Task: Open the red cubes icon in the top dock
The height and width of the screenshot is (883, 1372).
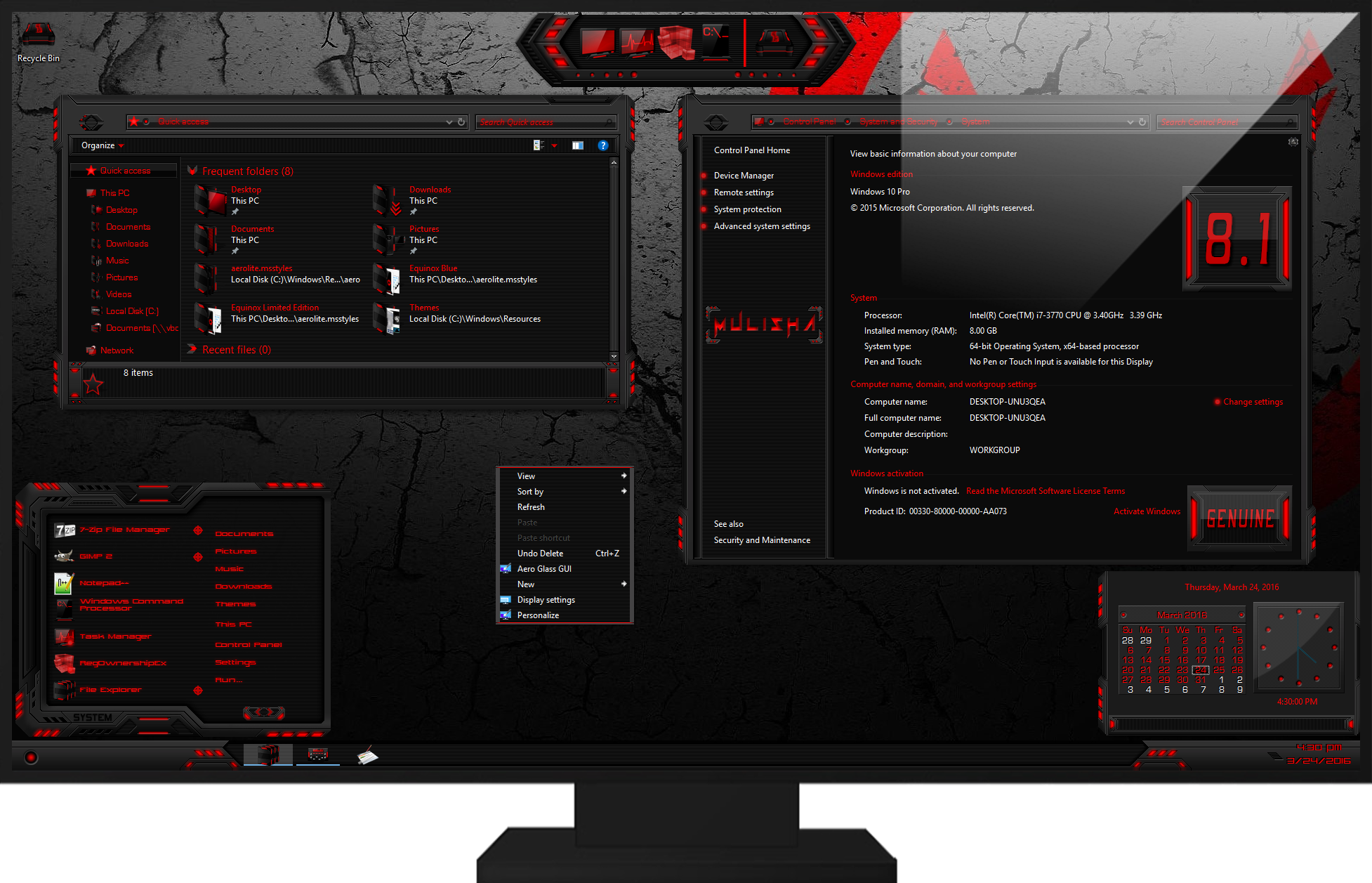Action: 676,42
